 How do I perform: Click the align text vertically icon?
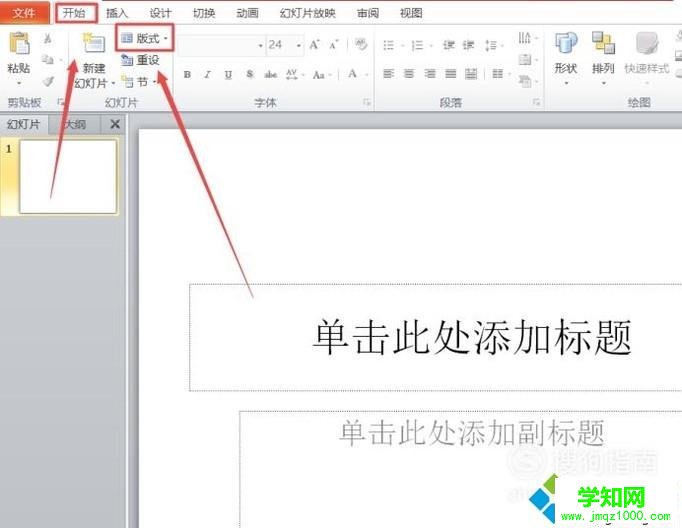[527, 59]
